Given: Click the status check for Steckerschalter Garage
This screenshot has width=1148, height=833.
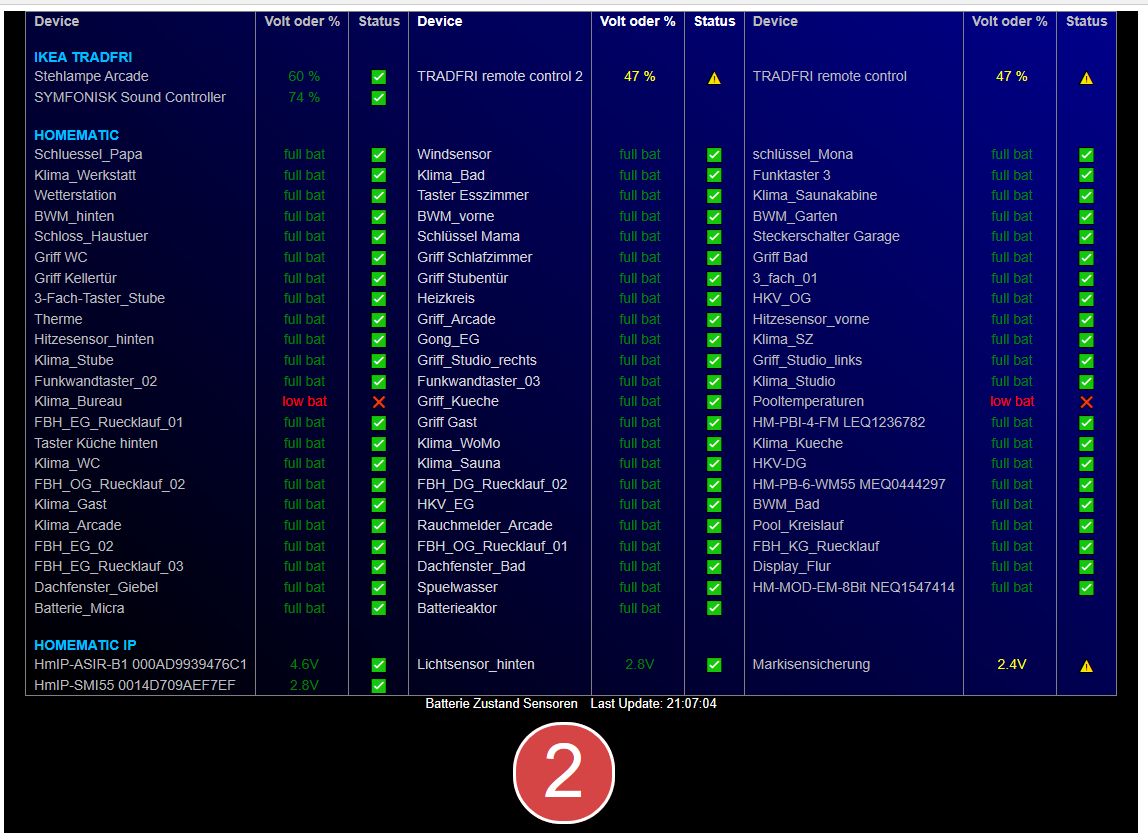Looking at the screenshot, I should pos(1086,237).
